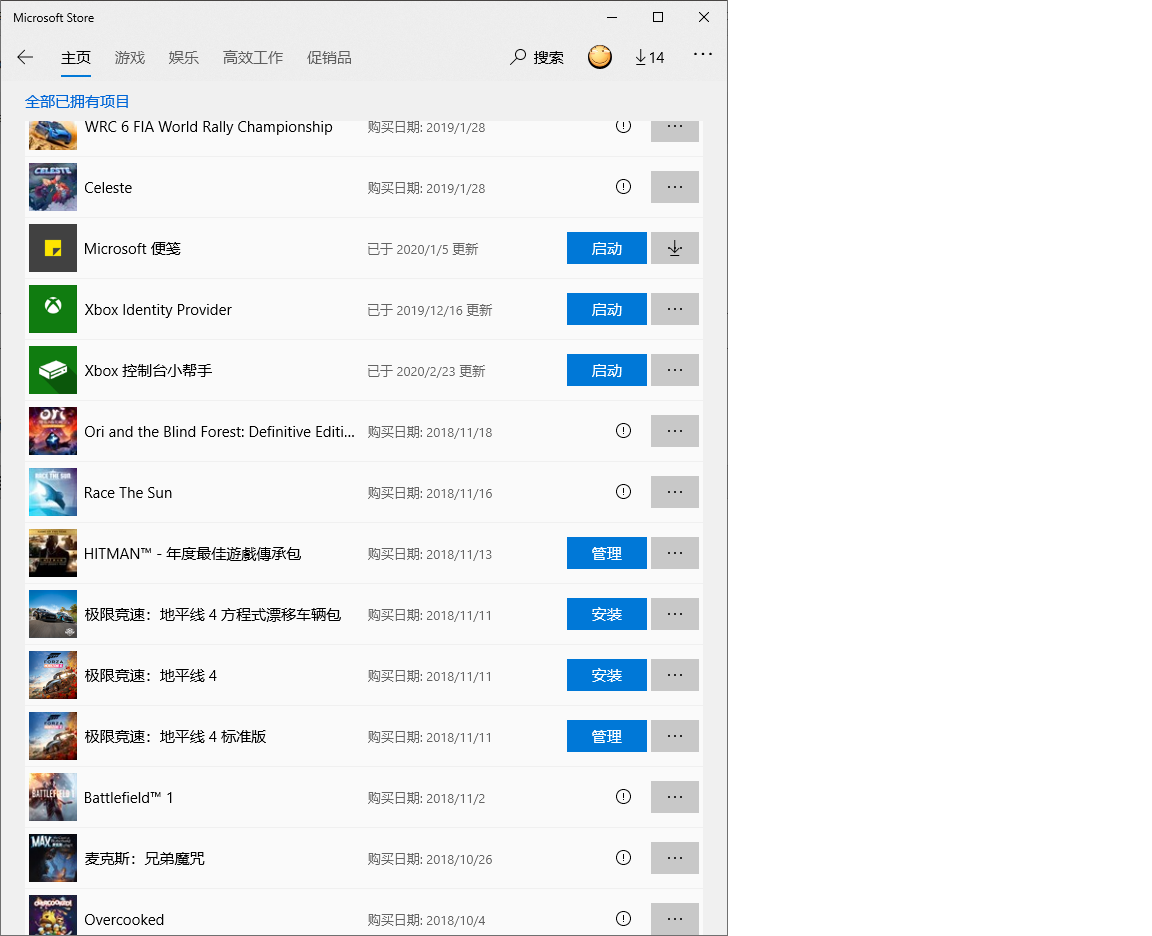
Task: Switch to the 促销品 tab
Action: [x=329, y=58]
